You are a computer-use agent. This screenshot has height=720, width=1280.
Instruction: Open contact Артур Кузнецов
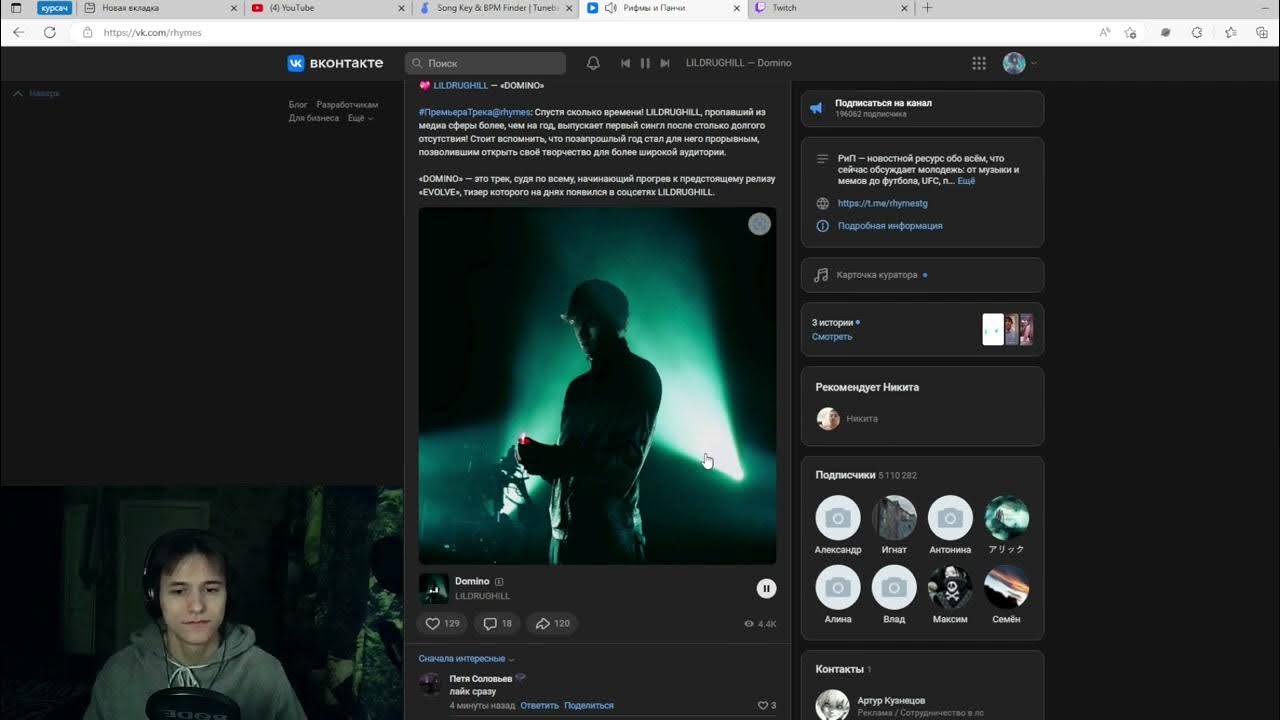click(x=891, y=700)
